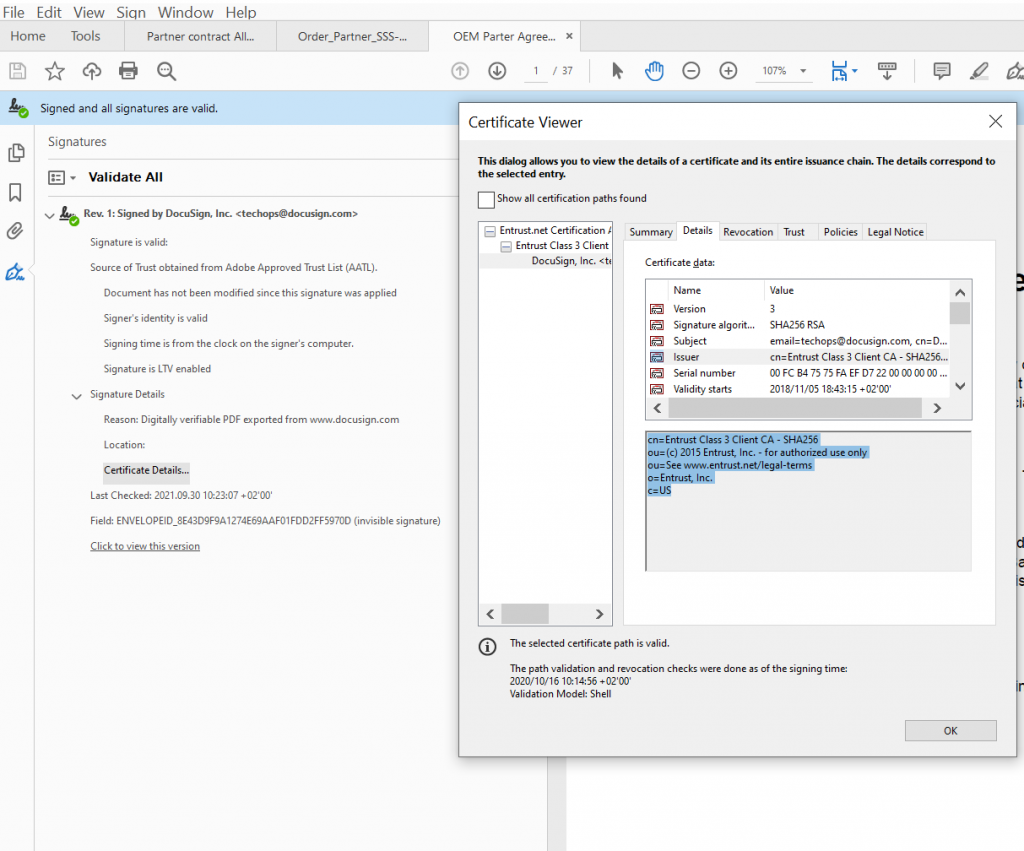
Task: Click the 'Click to view this version' link
Action: click(x=145, y=546)
